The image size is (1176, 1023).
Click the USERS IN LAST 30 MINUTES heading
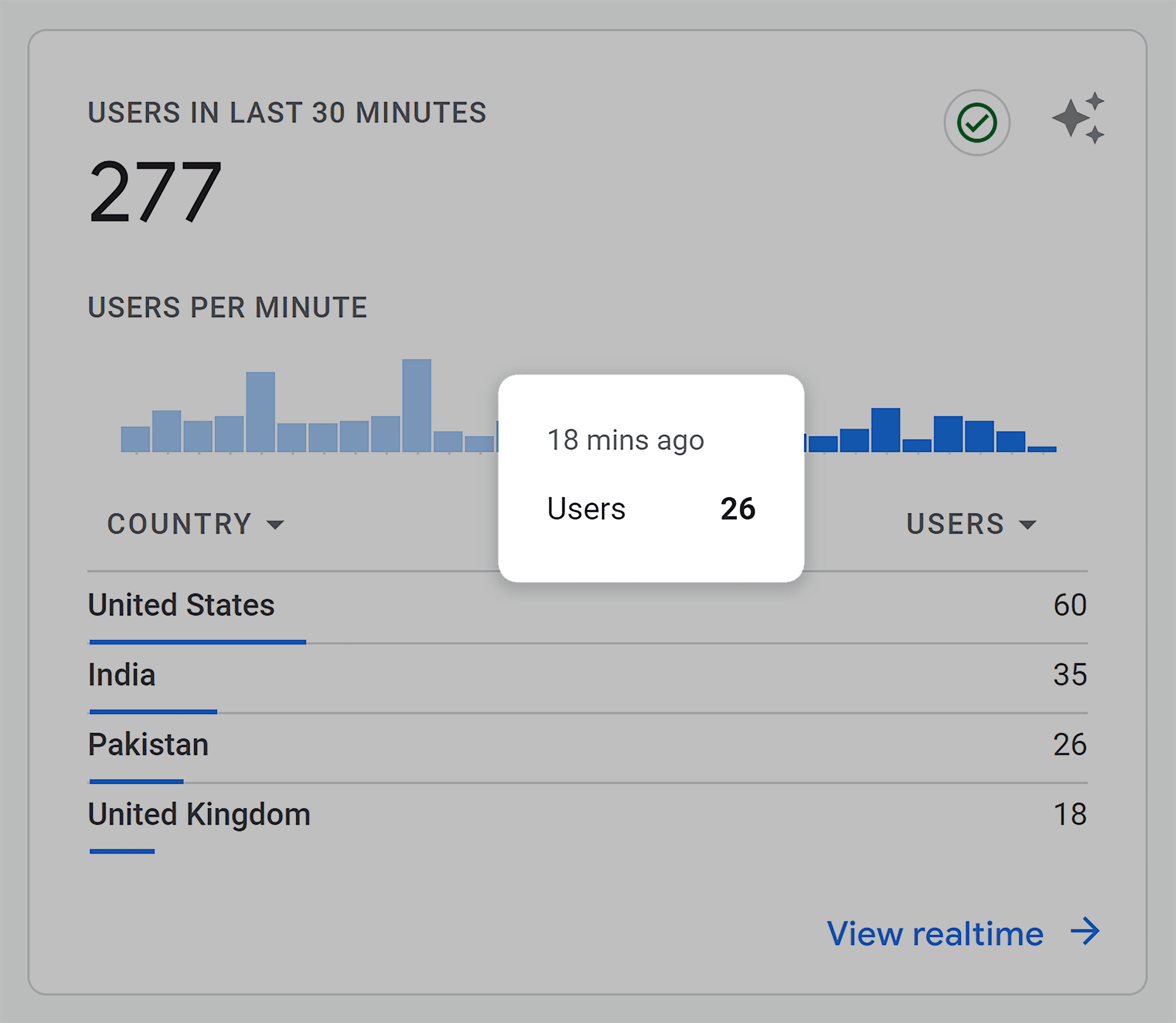click(287, 112)
